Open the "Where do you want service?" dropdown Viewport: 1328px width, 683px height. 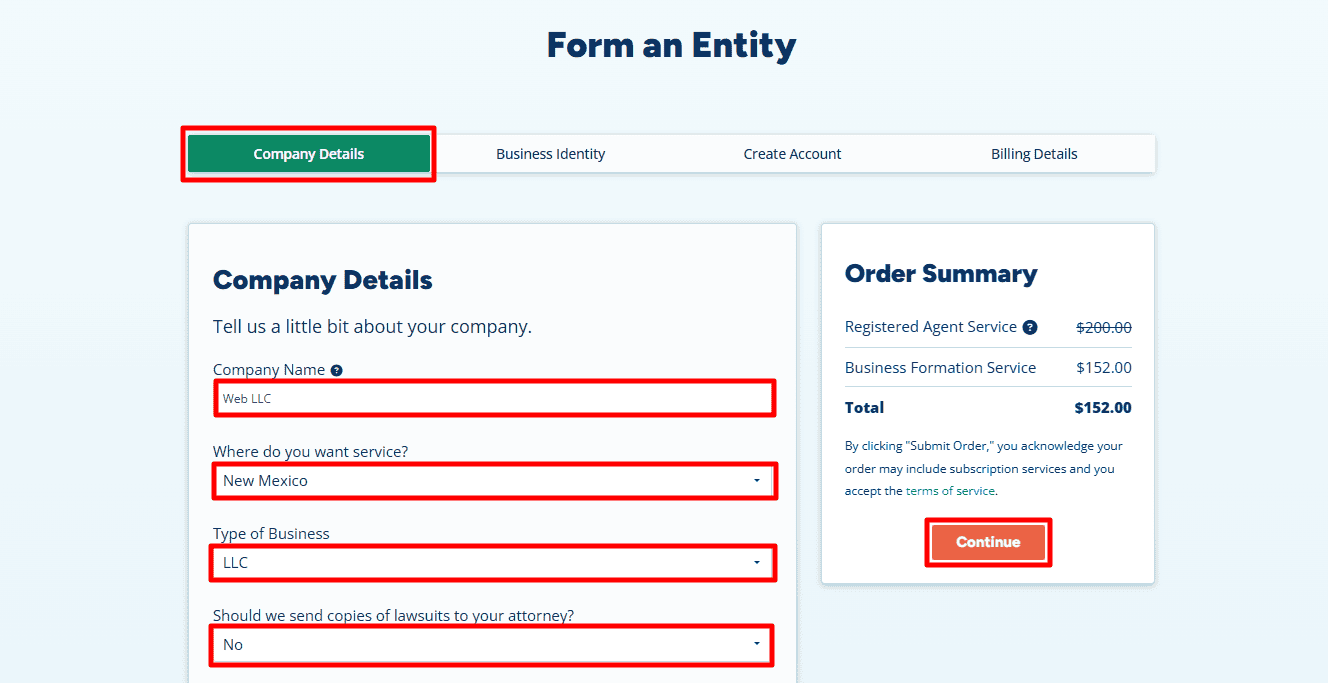pos(494,481)
